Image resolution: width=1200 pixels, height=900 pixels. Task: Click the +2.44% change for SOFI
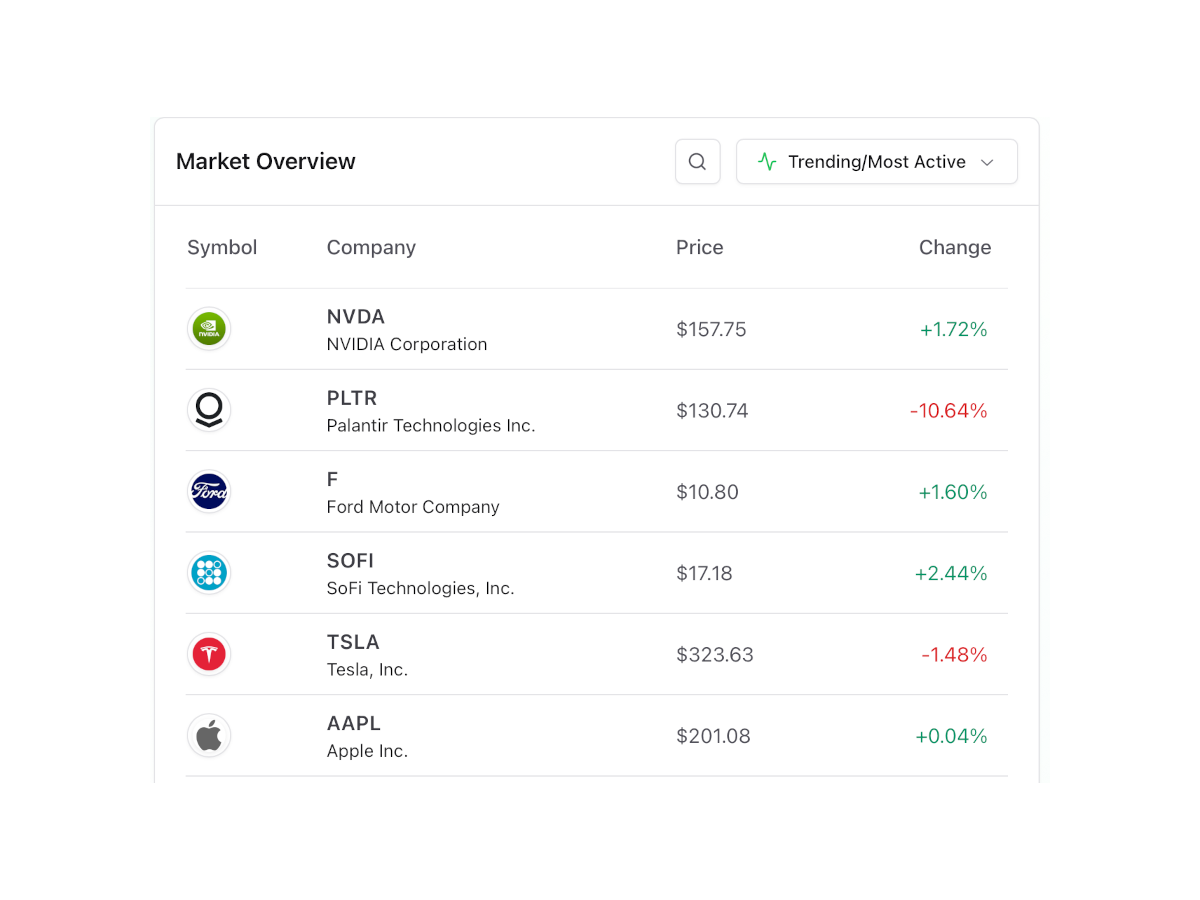click(953, 573)
